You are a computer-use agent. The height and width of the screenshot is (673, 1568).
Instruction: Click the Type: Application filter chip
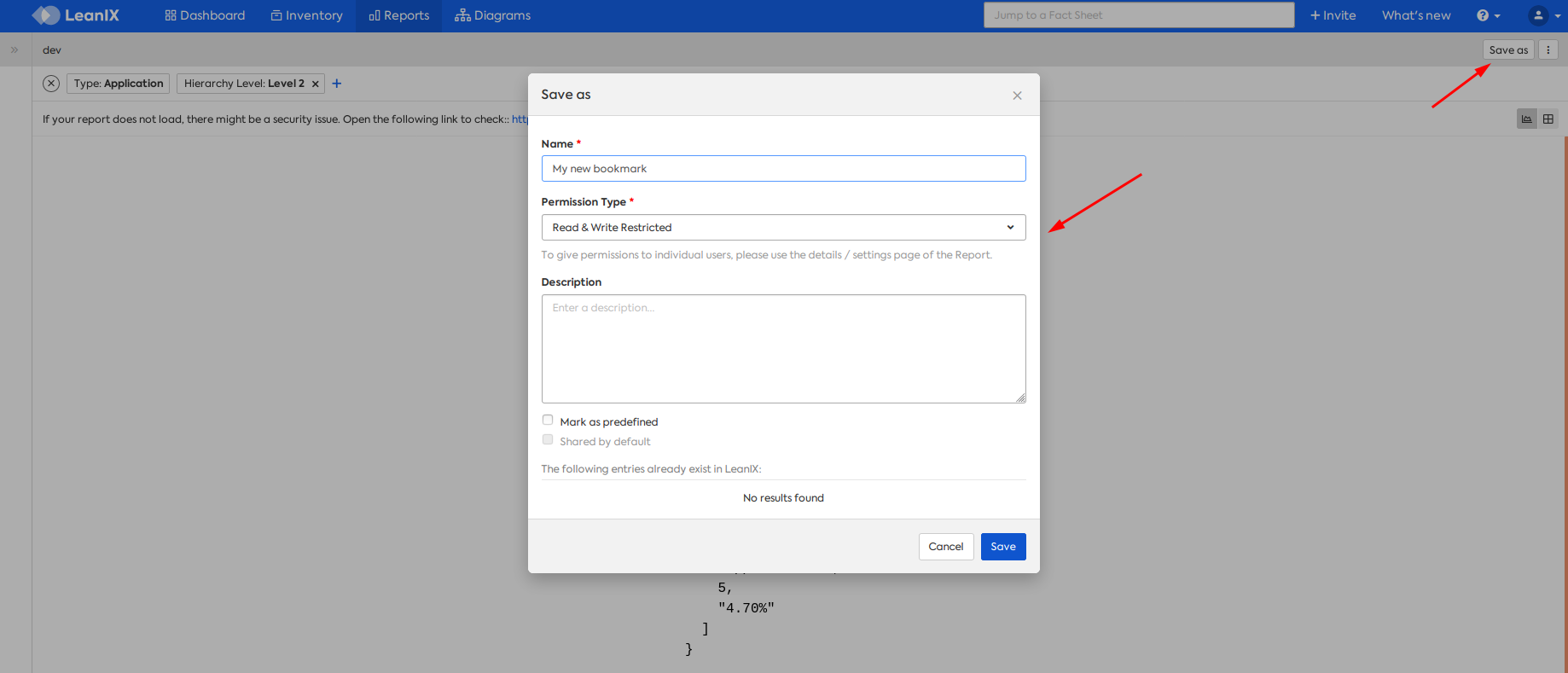click(119, 84)
